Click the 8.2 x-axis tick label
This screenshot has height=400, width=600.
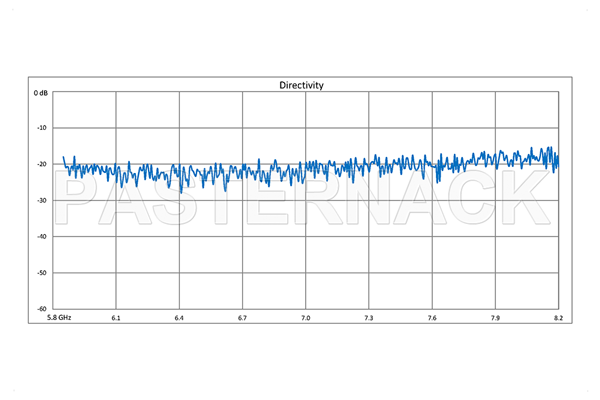click(x=557, y=318)
